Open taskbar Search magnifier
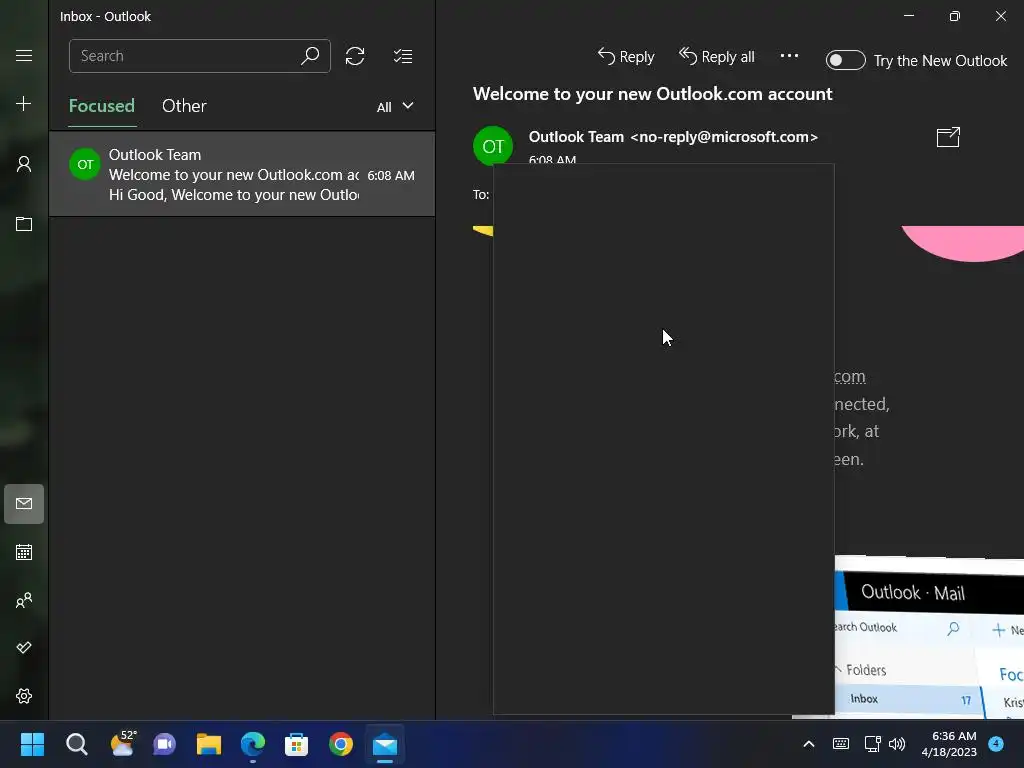The height and width of the screenshot is (768, 1024). click(x=76, y=744)
